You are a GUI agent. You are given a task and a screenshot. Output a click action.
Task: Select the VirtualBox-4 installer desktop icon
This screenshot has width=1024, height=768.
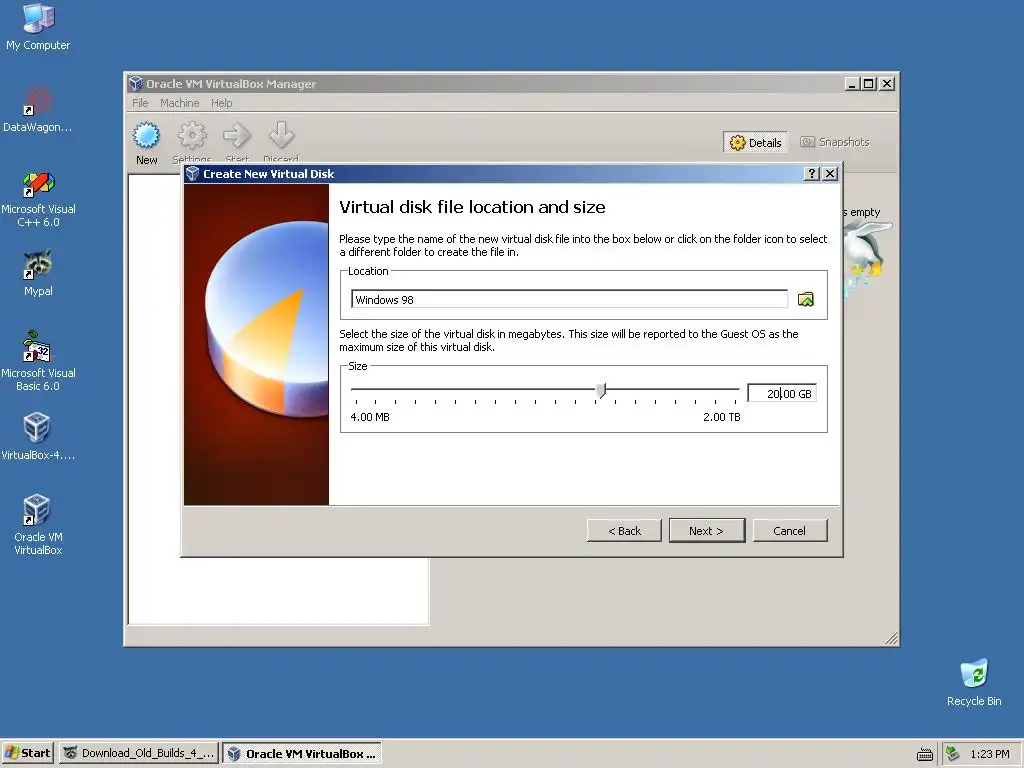pyautogui.click(x=38, y=436)
